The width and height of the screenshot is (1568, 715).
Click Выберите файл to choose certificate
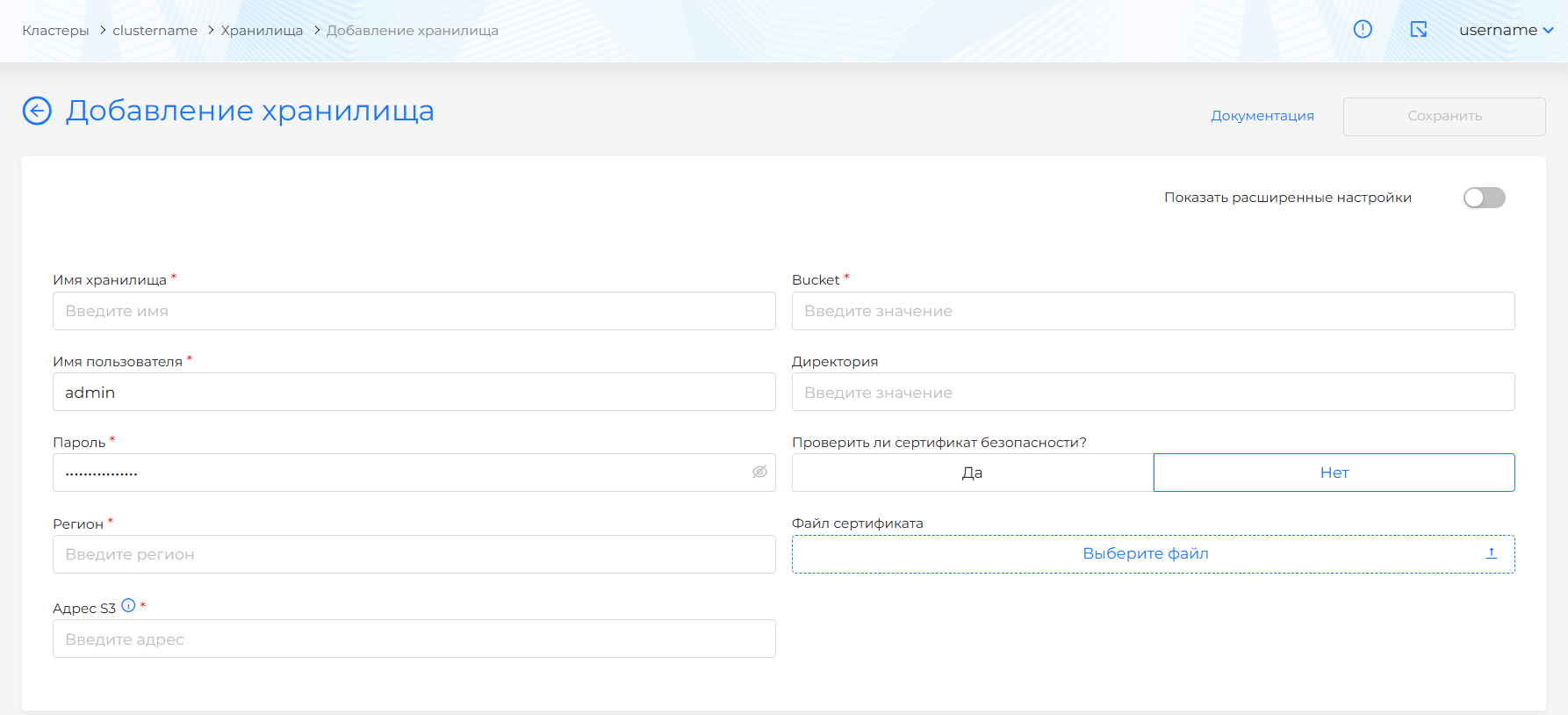(x=1145, y=553)
